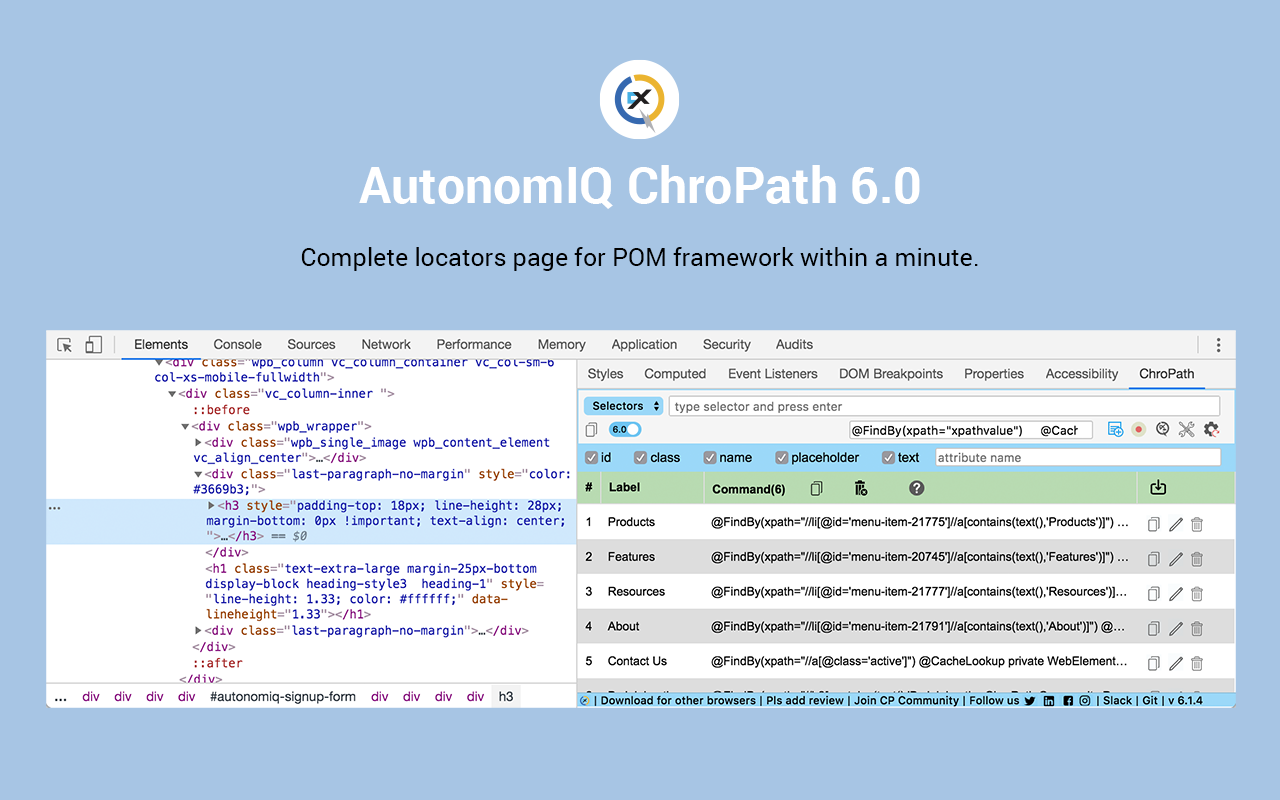This screenshot has height=800, width=1280.
Task: Copy the Features row command
Action: tap(1153, 559)
